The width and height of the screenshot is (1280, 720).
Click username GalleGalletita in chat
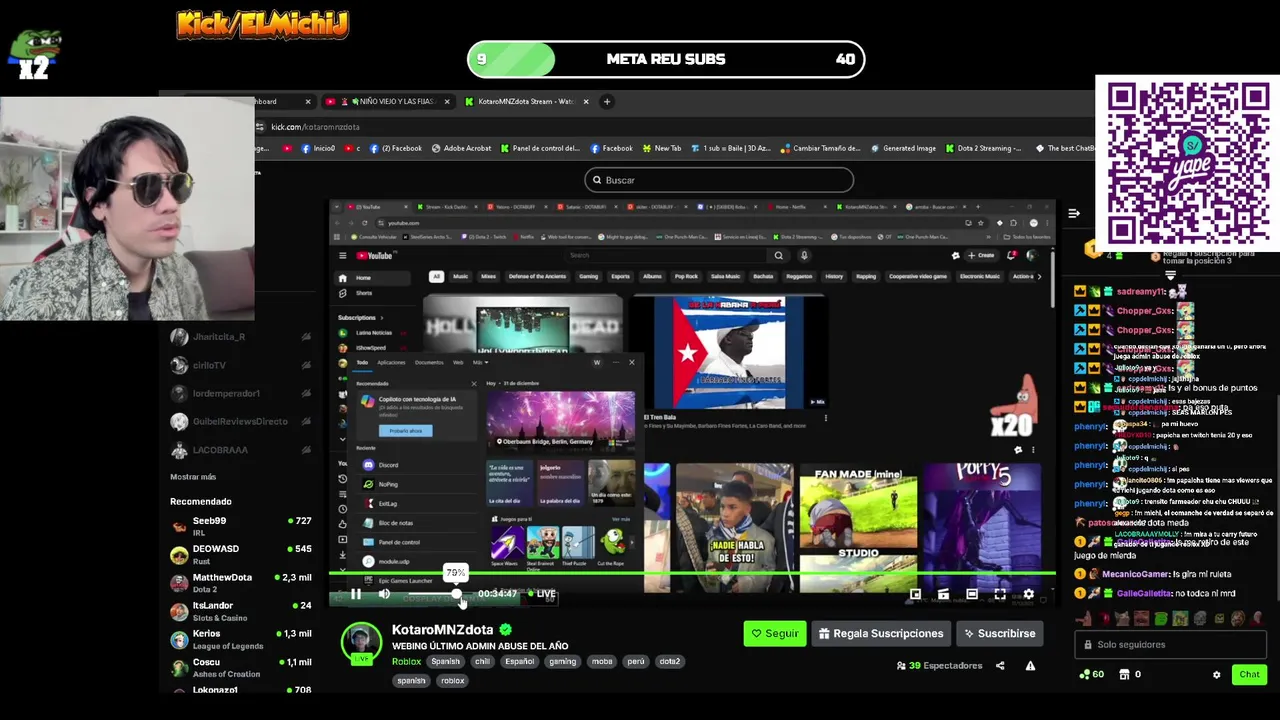(x=1144, y=593)
